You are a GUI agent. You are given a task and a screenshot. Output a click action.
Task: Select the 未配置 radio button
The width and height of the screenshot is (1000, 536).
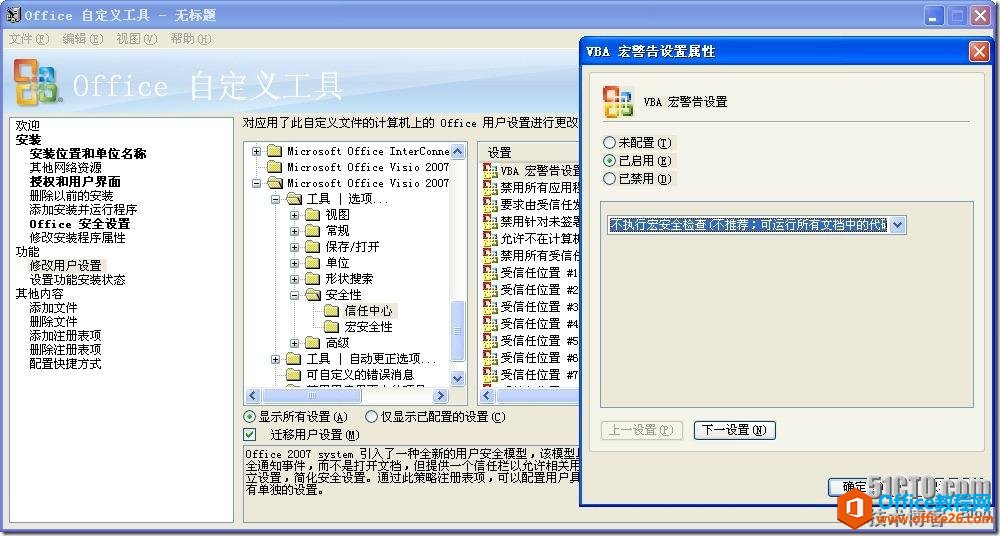pos(610,143)
